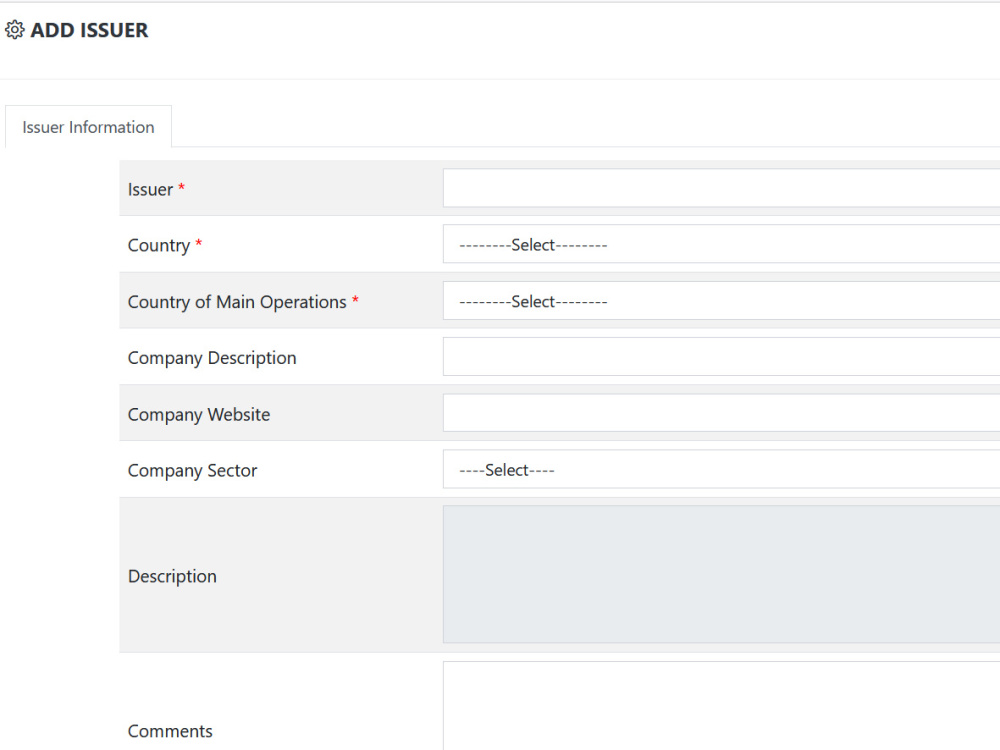
Task: Click the 'Country' field label
Action: point(159,246)
